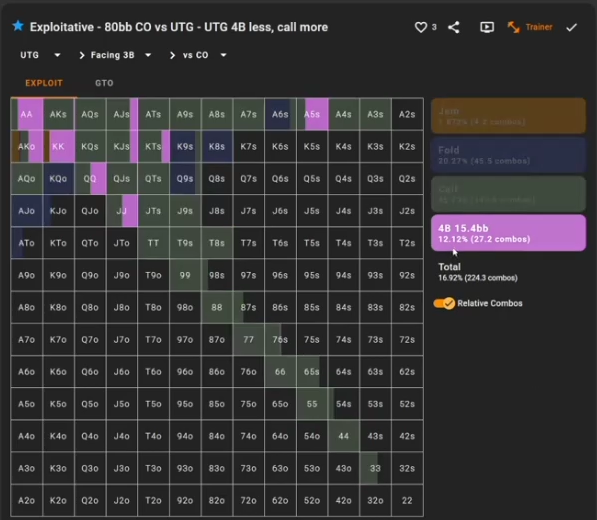The image size is (597, 520).
Task: Open the video player icon
Action: pos(487,27)
